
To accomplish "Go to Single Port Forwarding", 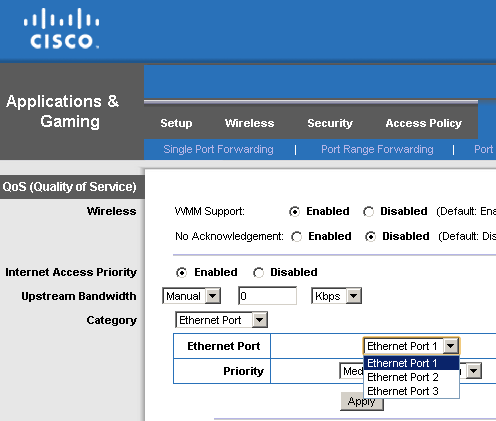I will pos(218,149).
